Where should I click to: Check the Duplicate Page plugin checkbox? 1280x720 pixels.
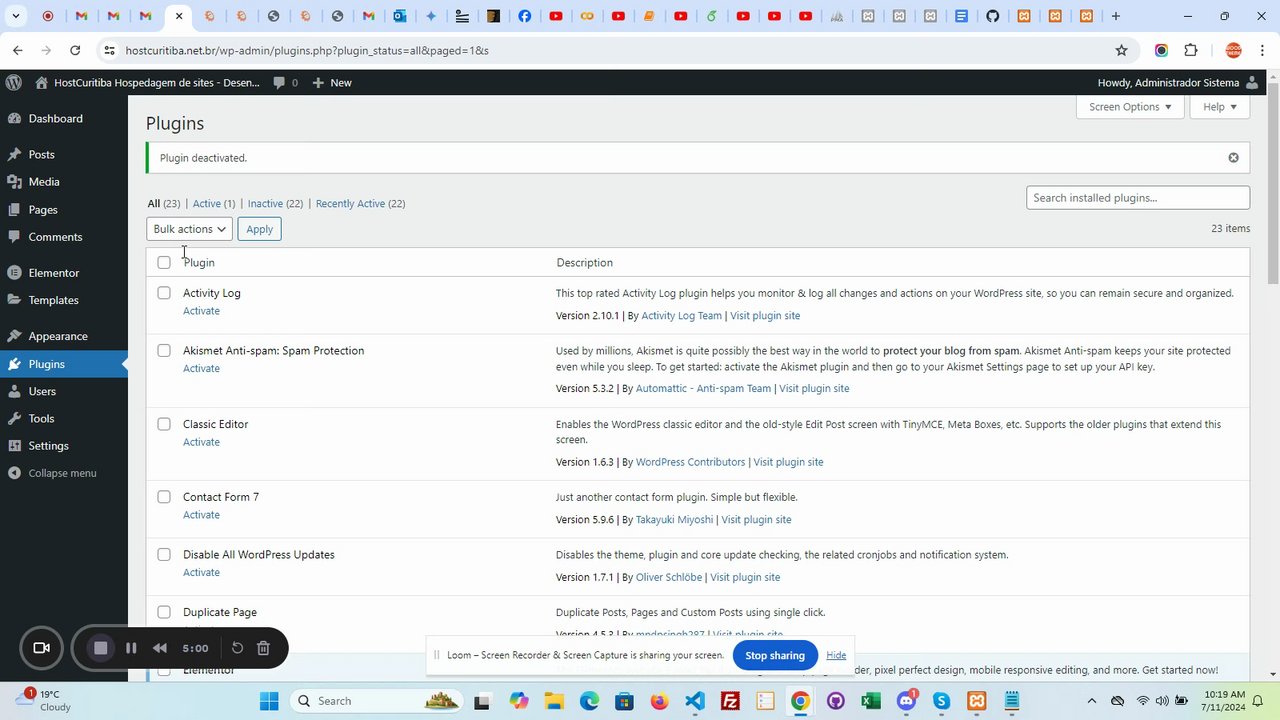pos(164,612)
